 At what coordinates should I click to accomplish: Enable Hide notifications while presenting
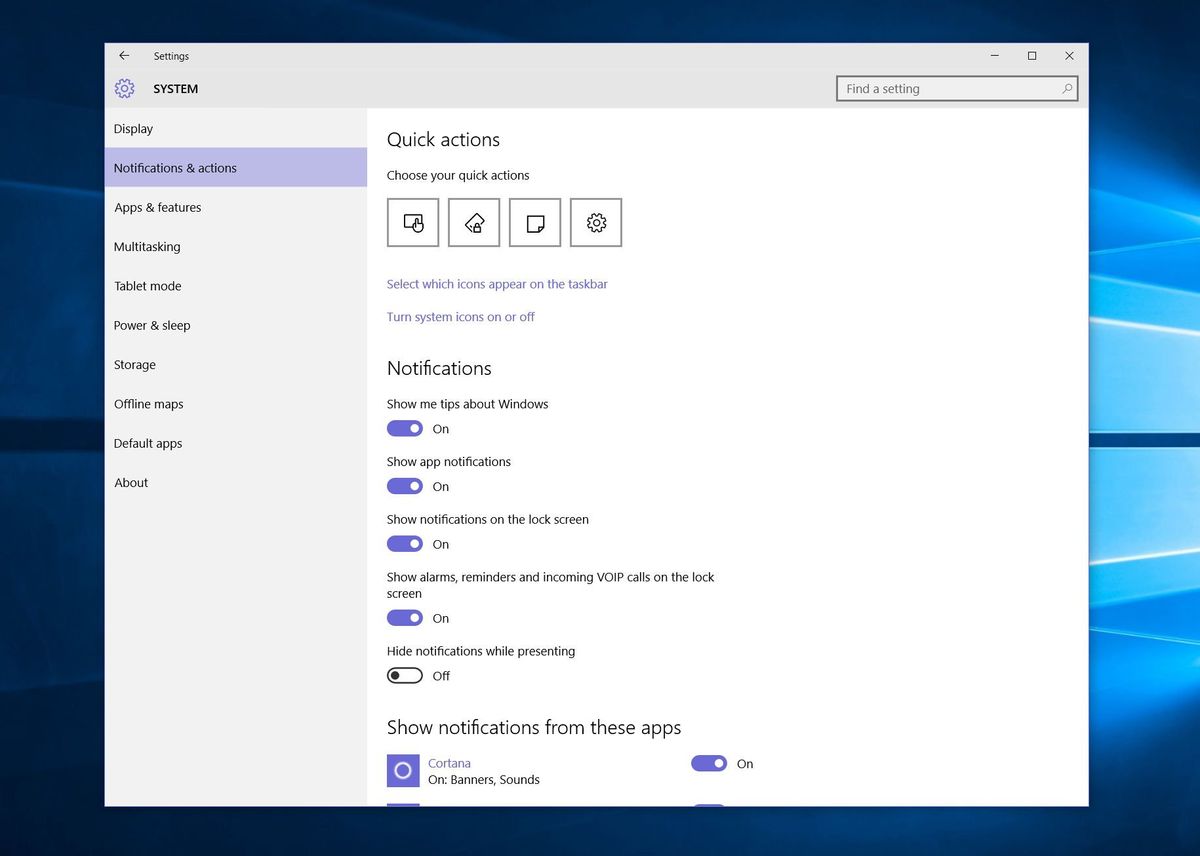[404, 675]
